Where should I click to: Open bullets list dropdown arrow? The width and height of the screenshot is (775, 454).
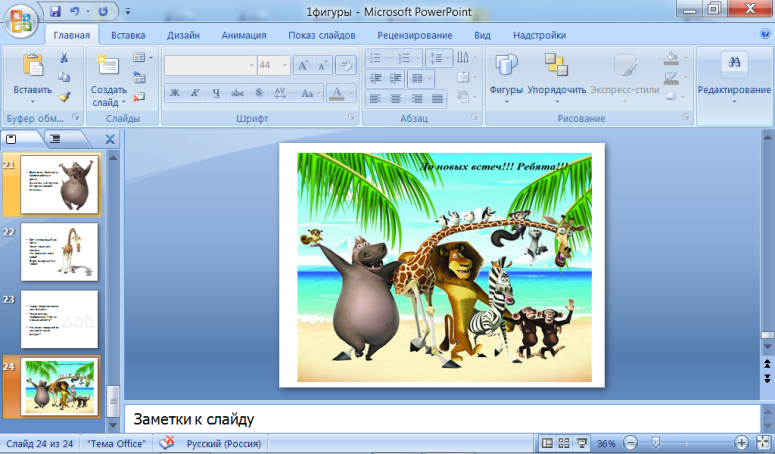(388, 58)
